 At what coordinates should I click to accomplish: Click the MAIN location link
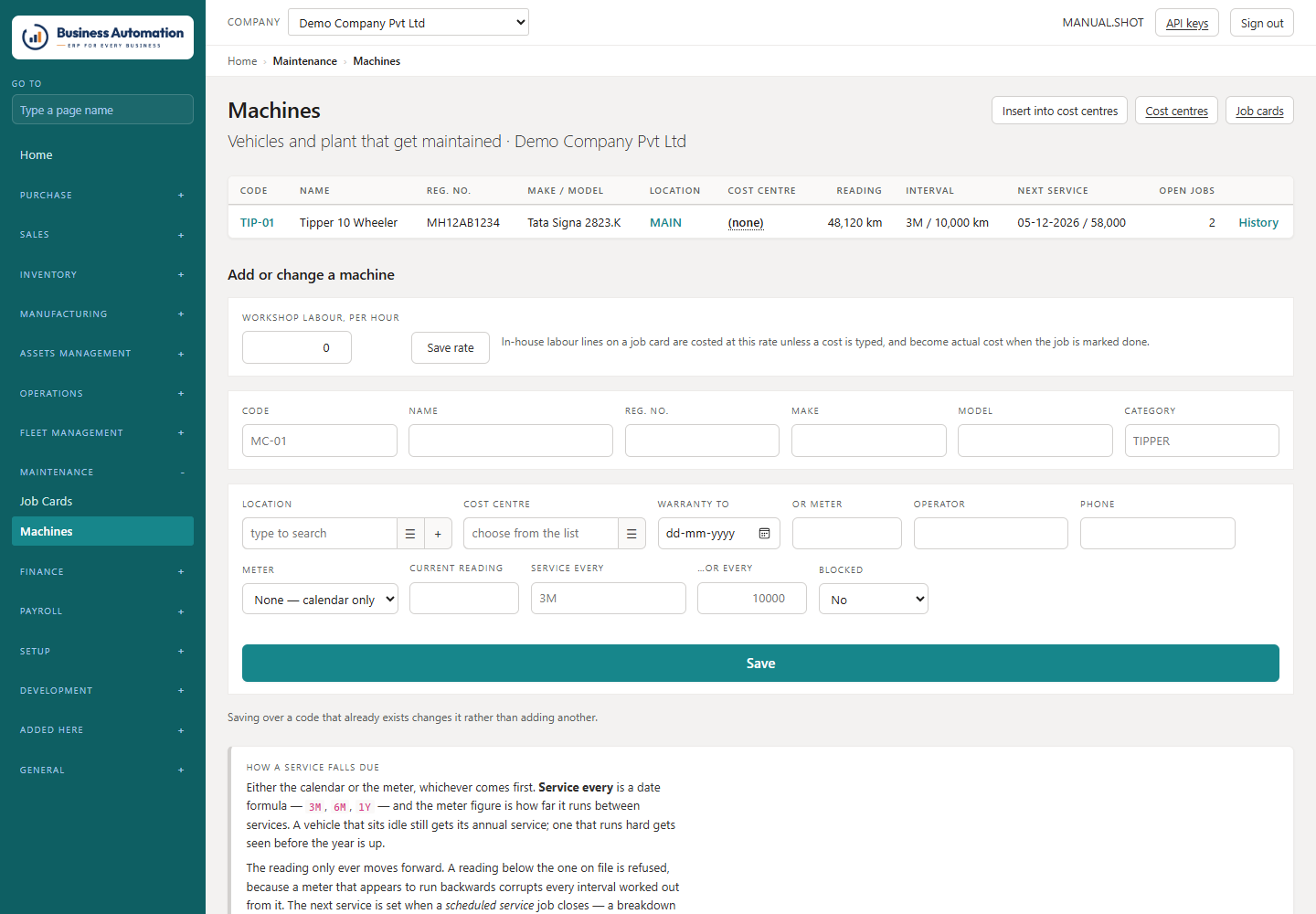pos(665,223)
